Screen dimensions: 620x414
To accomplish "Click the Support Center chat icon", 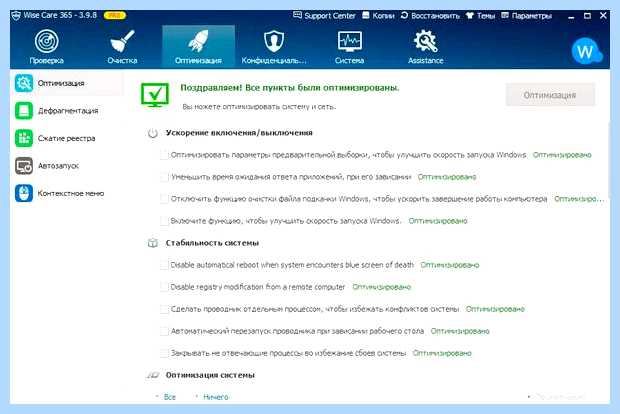I will tap(297, 15).
